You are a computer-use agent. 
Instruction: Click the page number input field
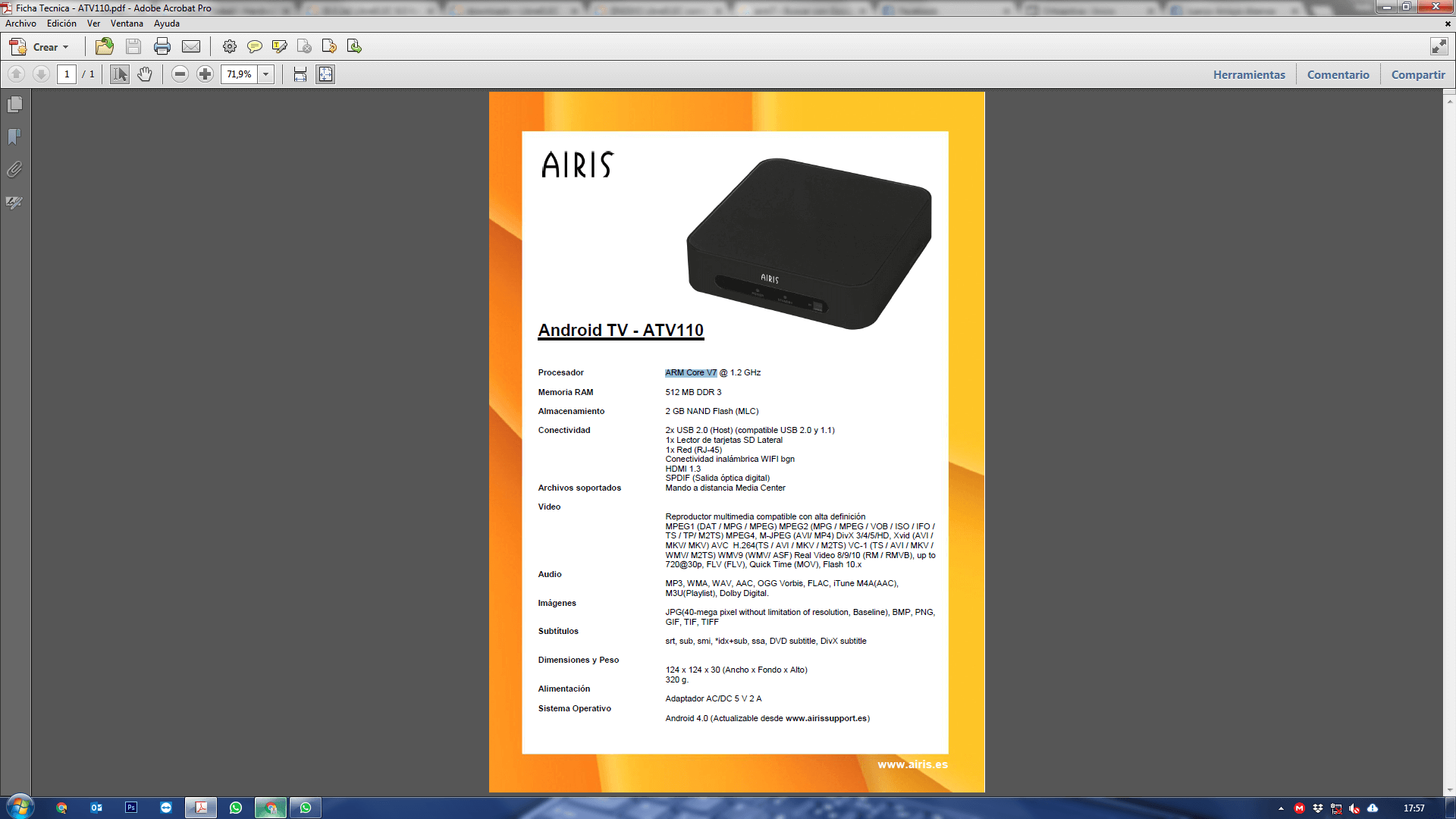pyautogui.click(x=67, y=74)
